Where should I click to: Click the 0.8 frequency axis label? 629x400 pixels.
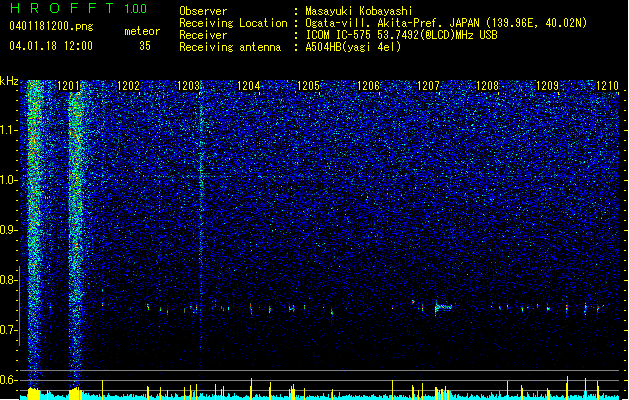click(9, 280)
